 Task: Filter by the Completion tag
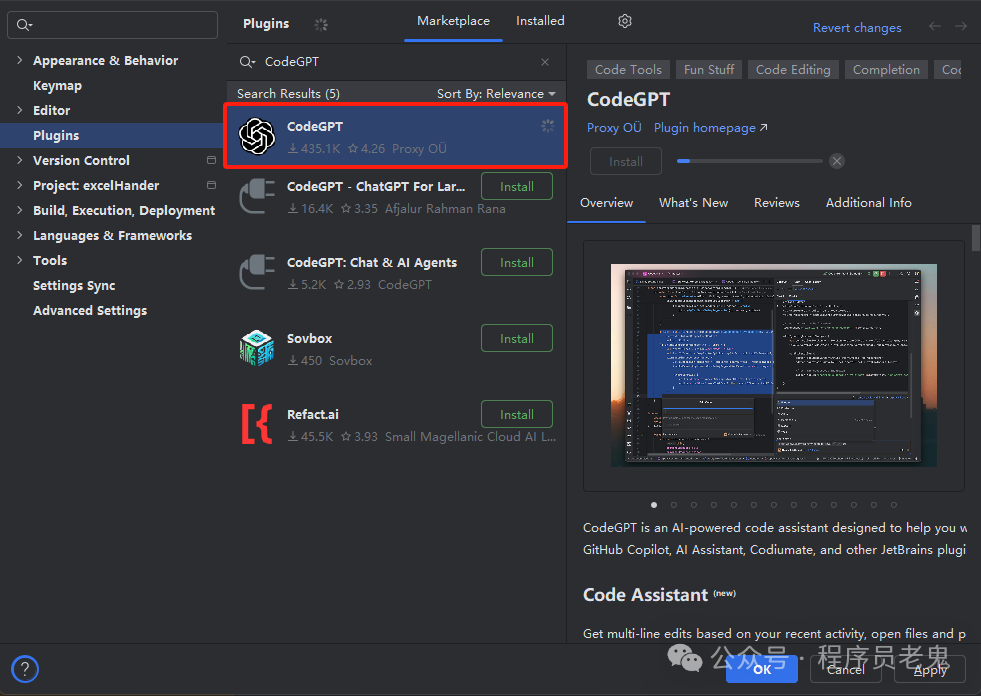pos(886,69)
